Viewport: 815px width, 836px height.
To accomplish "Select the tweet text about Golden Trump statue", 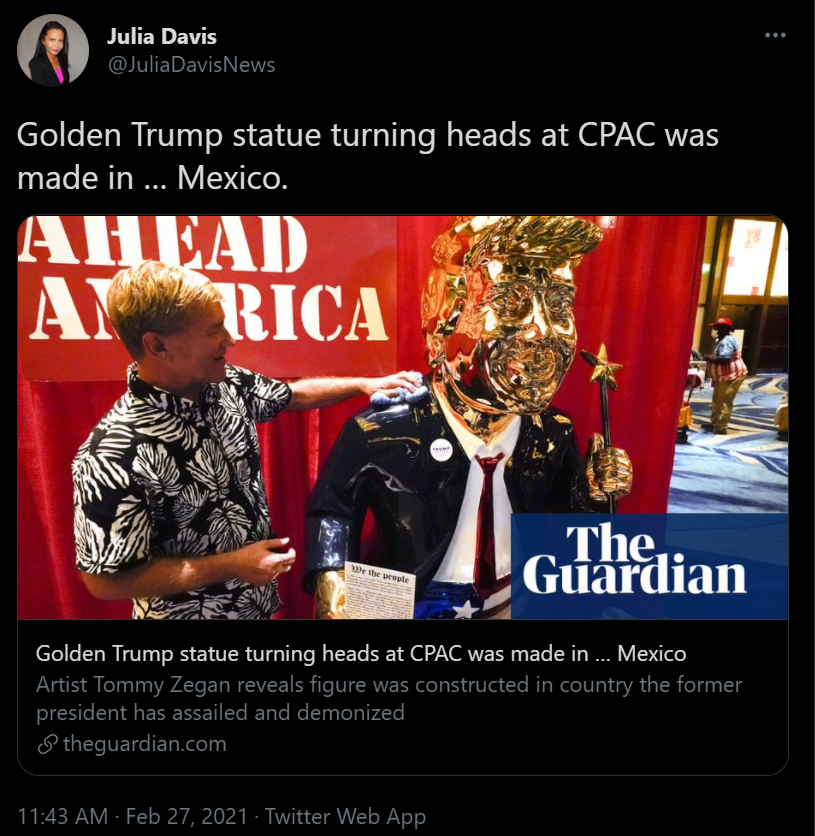I will pyautogui.click(x=368, y=156).
